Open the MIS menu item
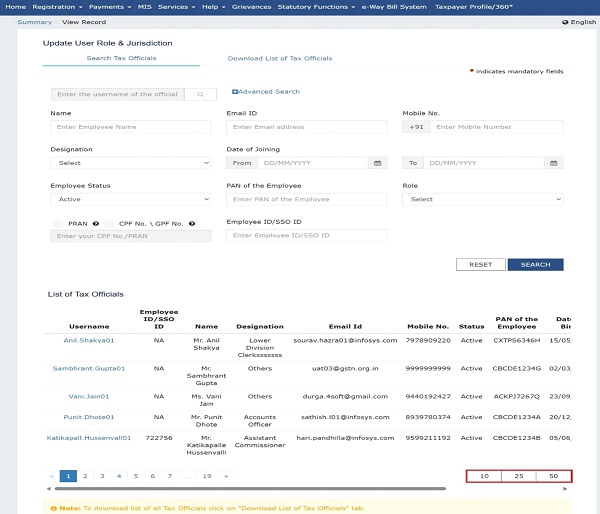Screen dimensions: 600x514 [145, 7]
